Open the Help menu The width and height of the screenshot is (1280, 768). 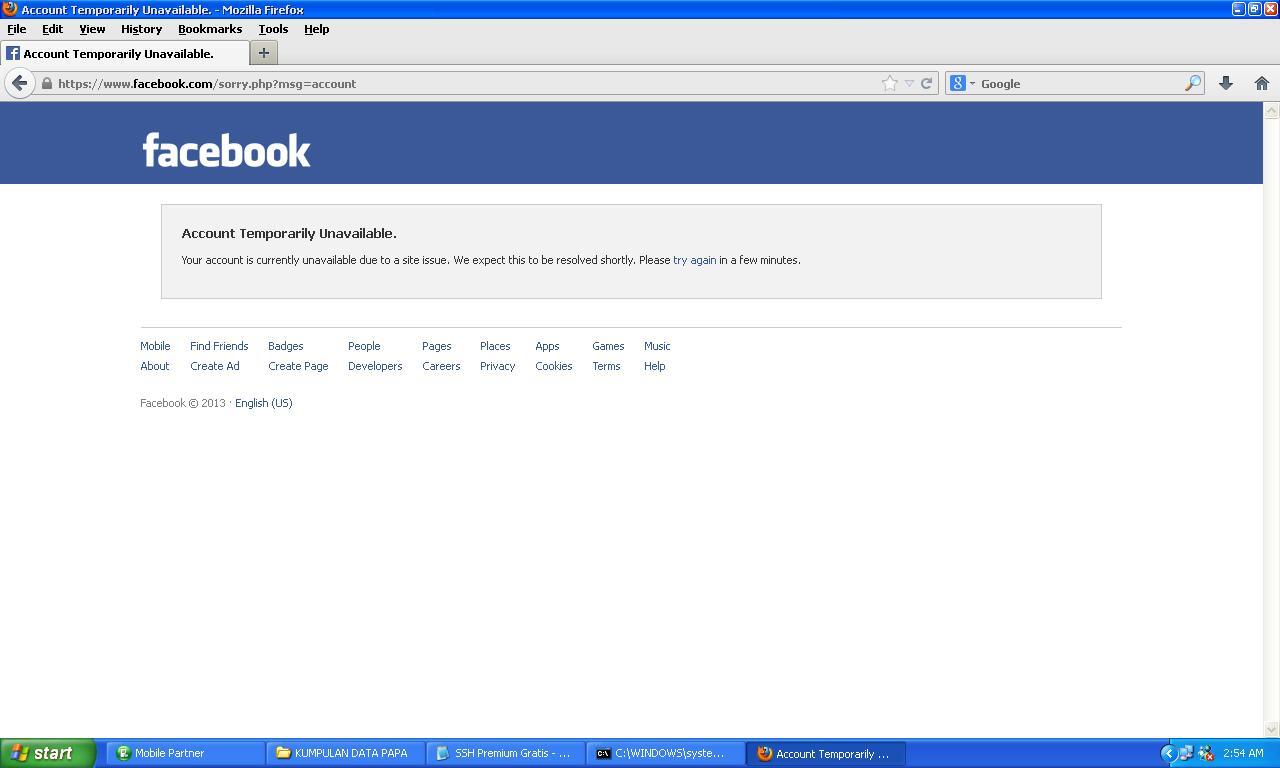click(316, 29)
